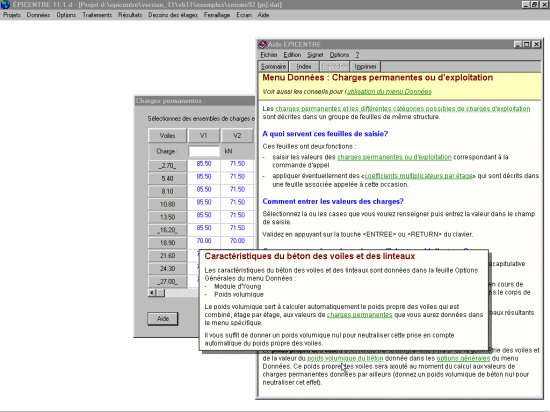
Task: Open the Traitements menu
Action: 97,15
